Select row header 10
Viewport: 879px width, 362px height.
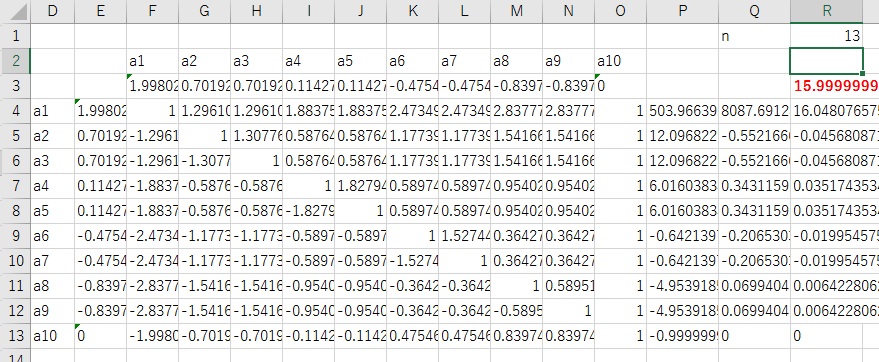pyautogui.click(x=15, y=261)
